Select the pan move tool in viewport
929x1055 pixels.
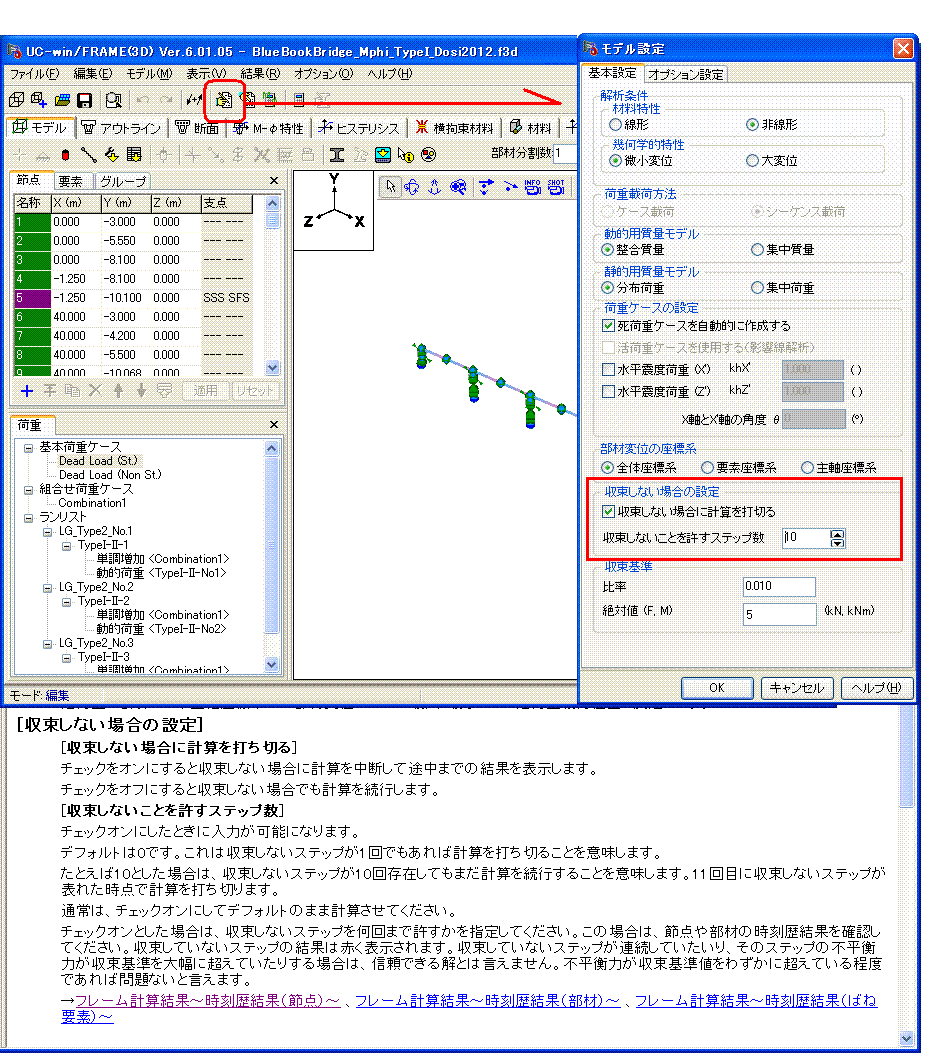click(x=435, y=187)
